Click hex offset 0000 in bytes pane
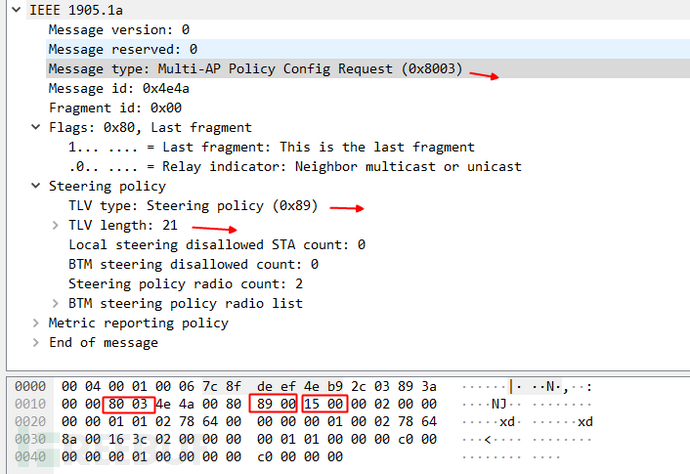Screen dimensions: 690x474 click(30, 386)
